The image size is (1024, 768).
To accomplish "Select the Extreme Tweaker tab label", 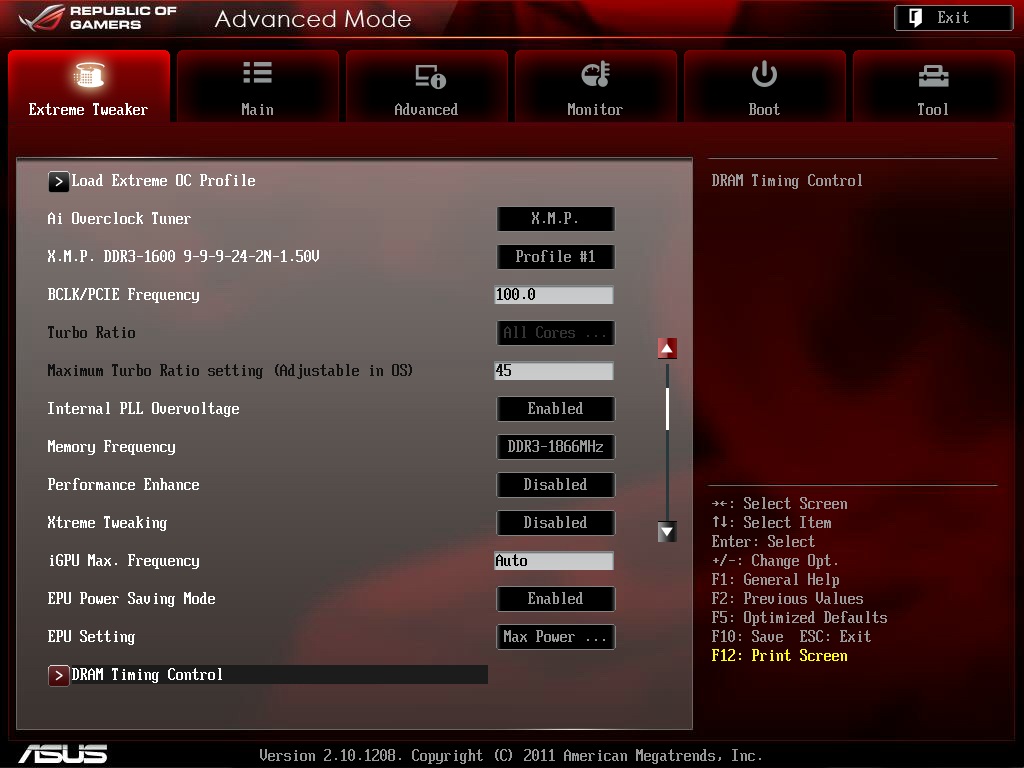I will coord(88,110).
